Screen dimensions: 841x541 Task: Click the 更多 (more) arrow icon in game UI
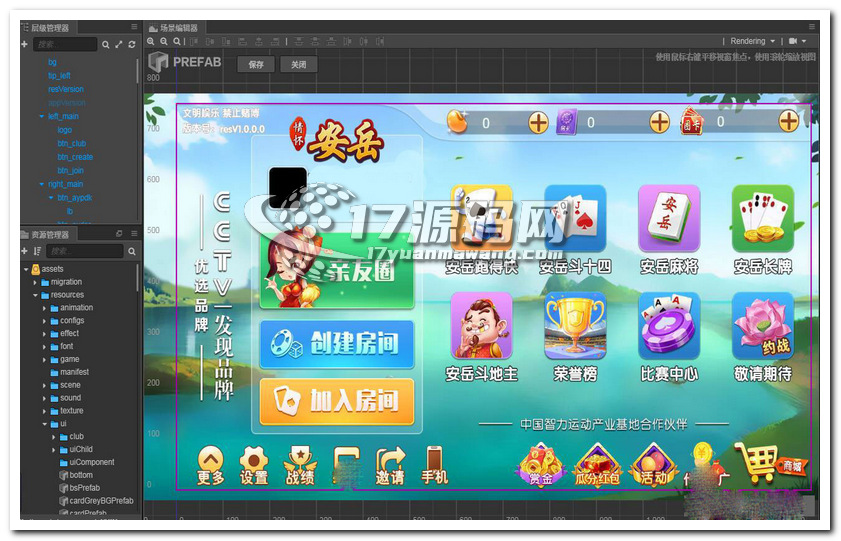pyautogui.click(x=210, y=465)
